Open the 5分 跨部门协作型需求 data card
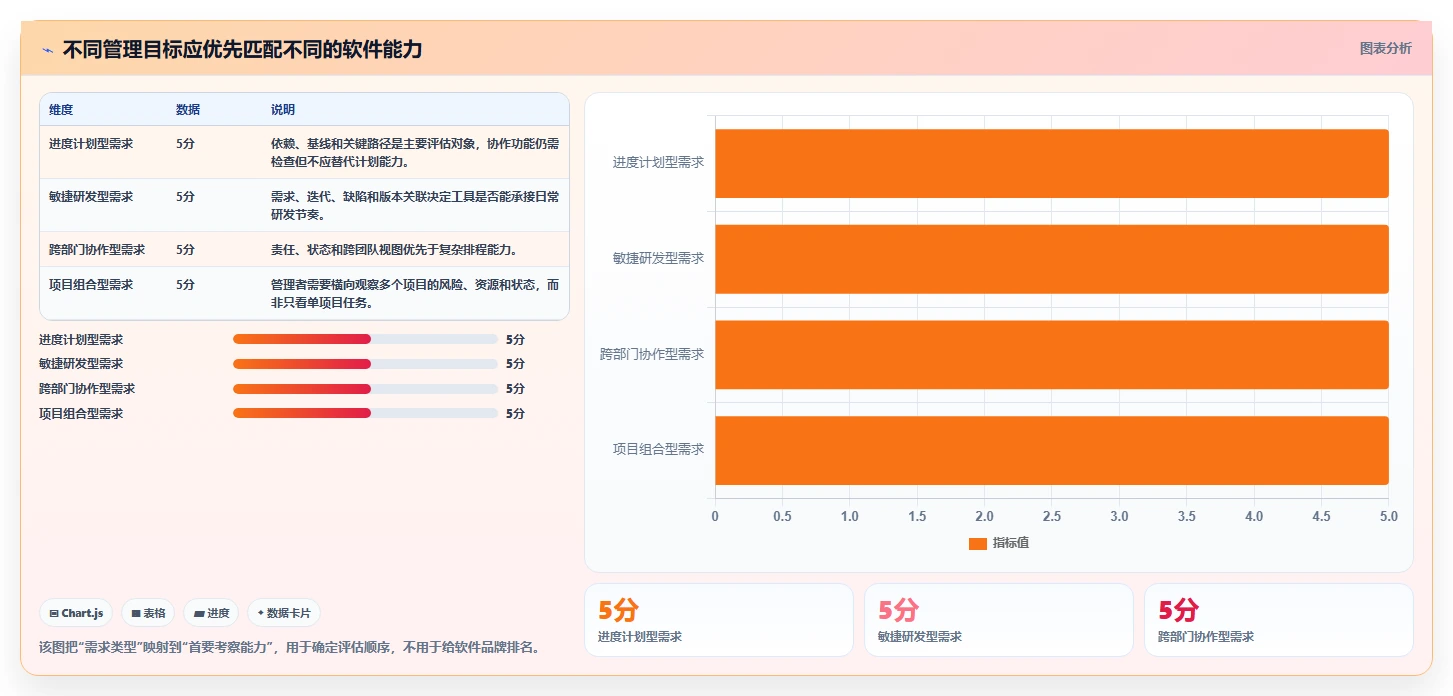This screenshot has width=1453, height=696. click(x=1279, y=620)
